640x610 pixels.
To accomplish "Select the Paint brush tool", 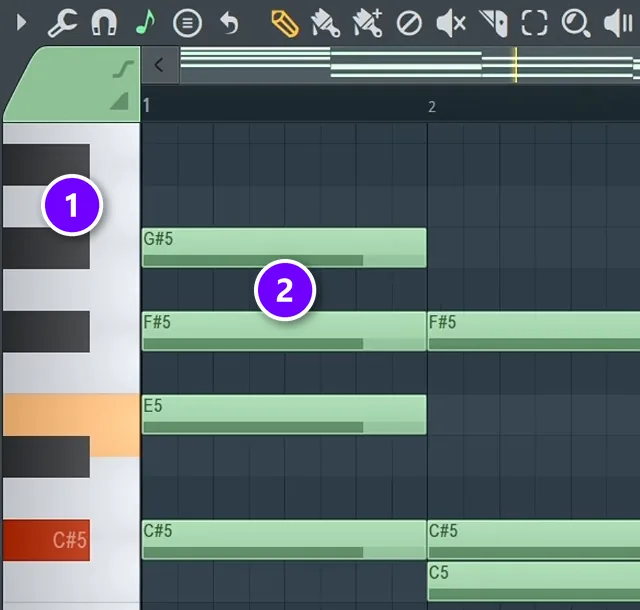I will pos(326,24).
